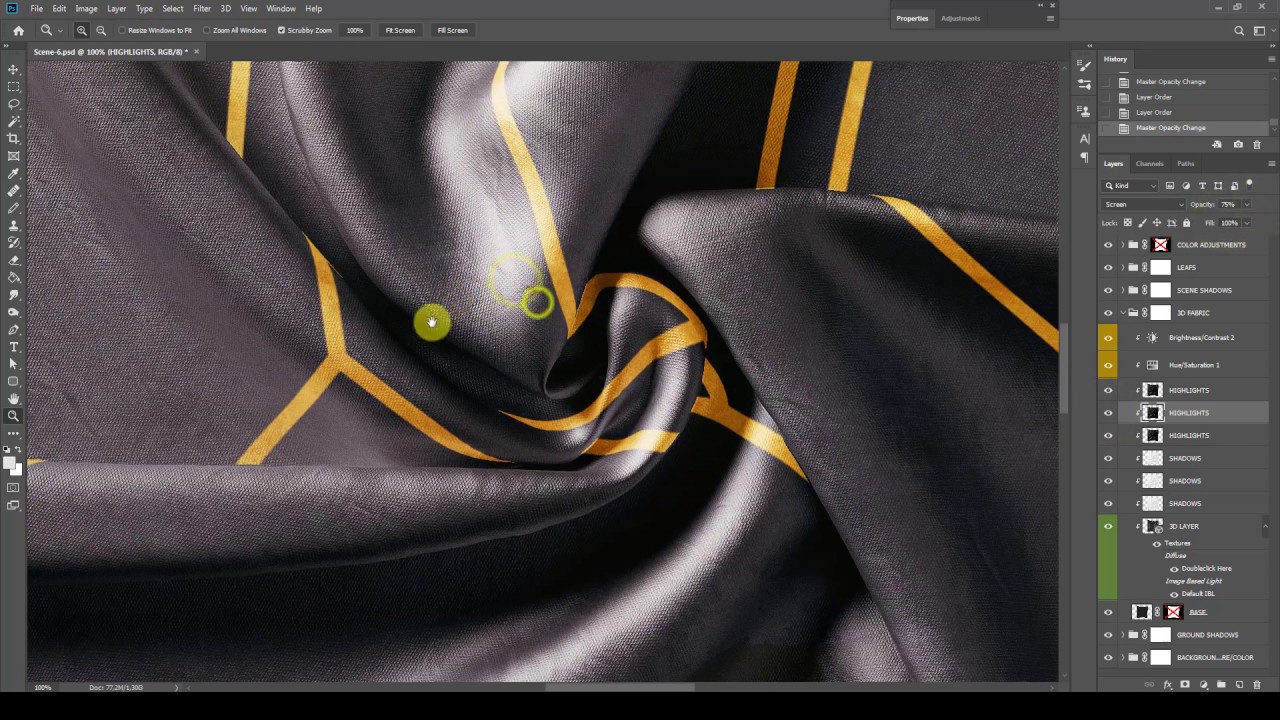
Task: Select the Eyedropper tool
Action: (x=13, y=173)
